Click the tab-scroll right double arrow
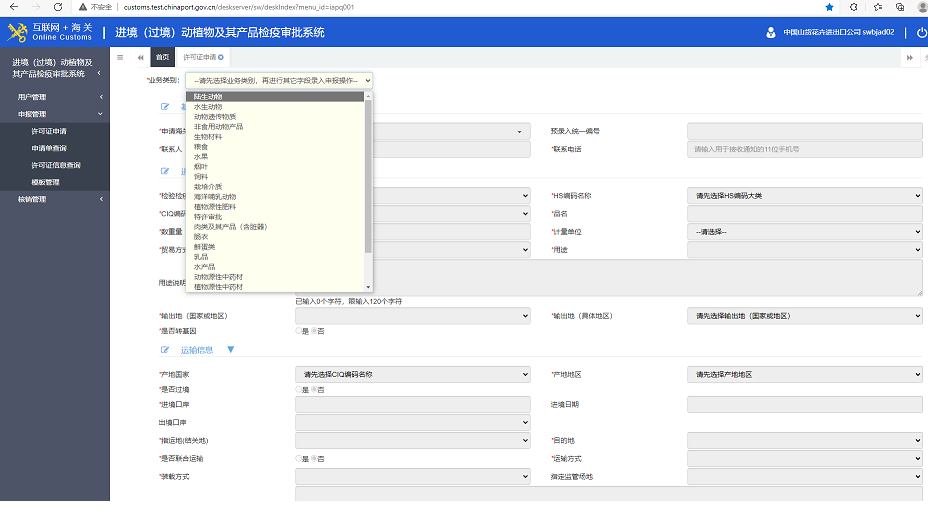This screenshot has width=928, height=513. pyautogui.click(x=910, y=57)
